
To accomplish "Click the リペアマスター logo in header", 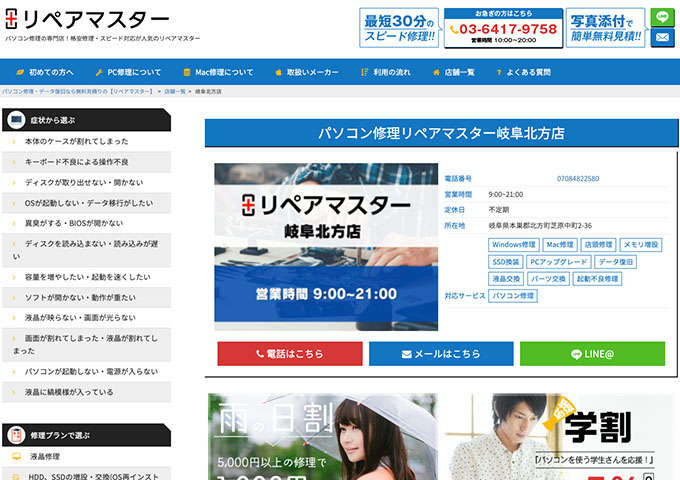I will point(87,19).
